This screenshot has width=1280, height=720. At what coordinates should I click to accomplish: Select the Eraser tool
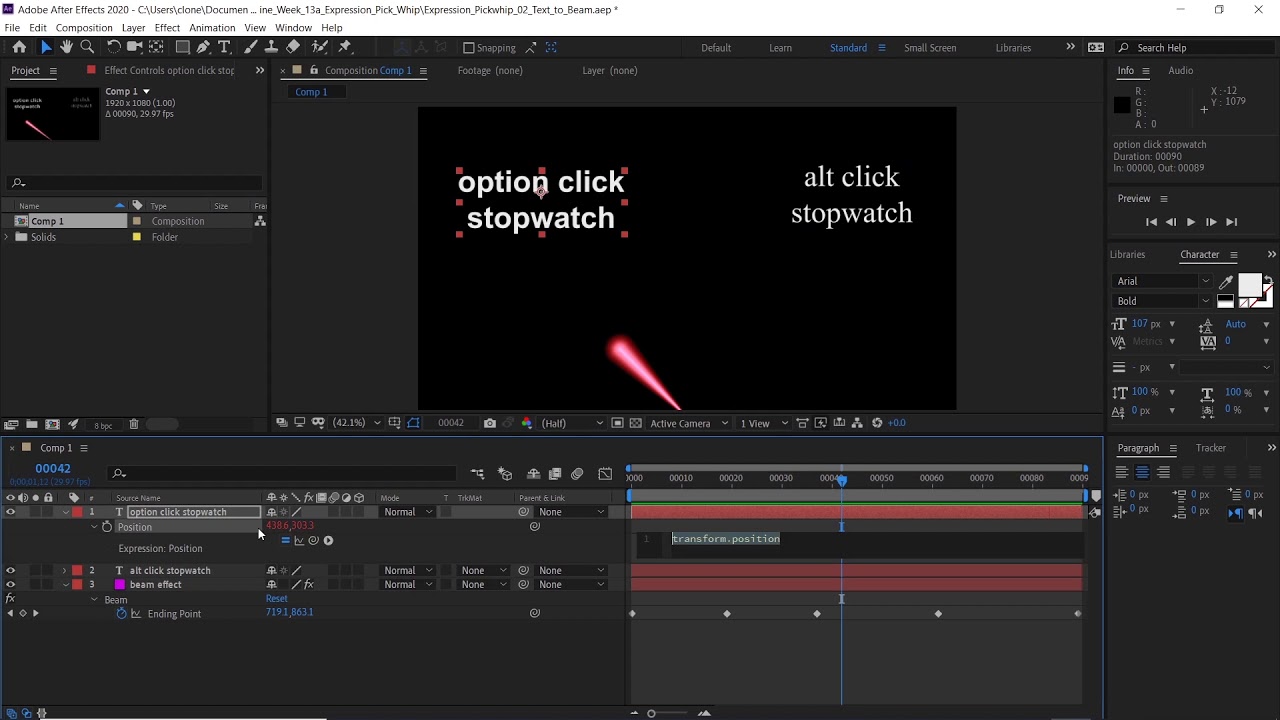click(293, 47)
